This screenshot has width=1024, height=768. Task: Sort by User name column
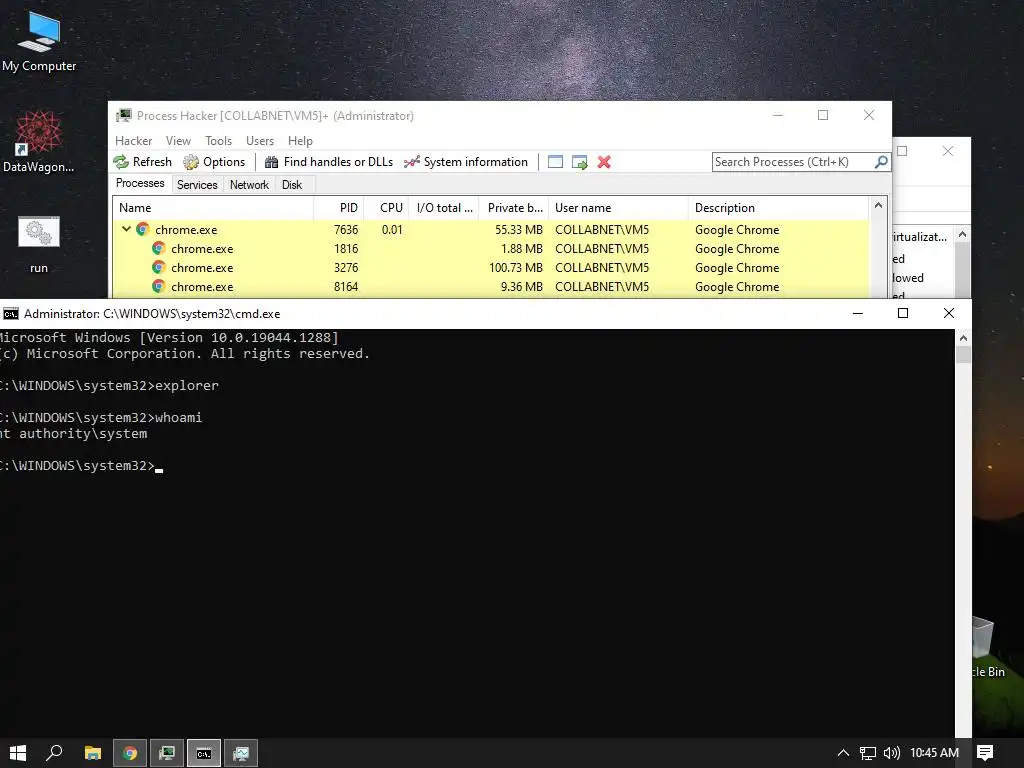click(x=618, y=208)
